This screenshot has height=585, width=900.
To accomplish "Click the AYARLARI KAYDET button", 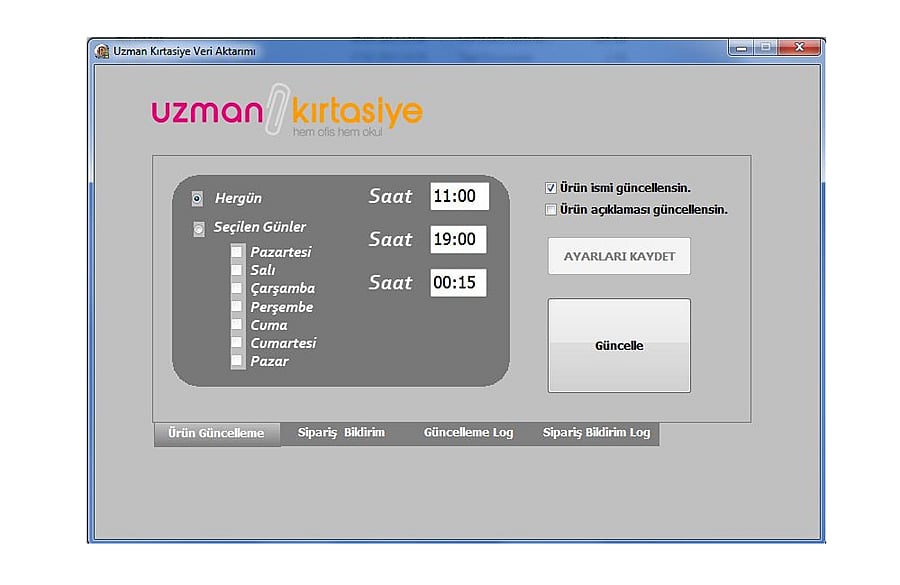I will point(619,256).
